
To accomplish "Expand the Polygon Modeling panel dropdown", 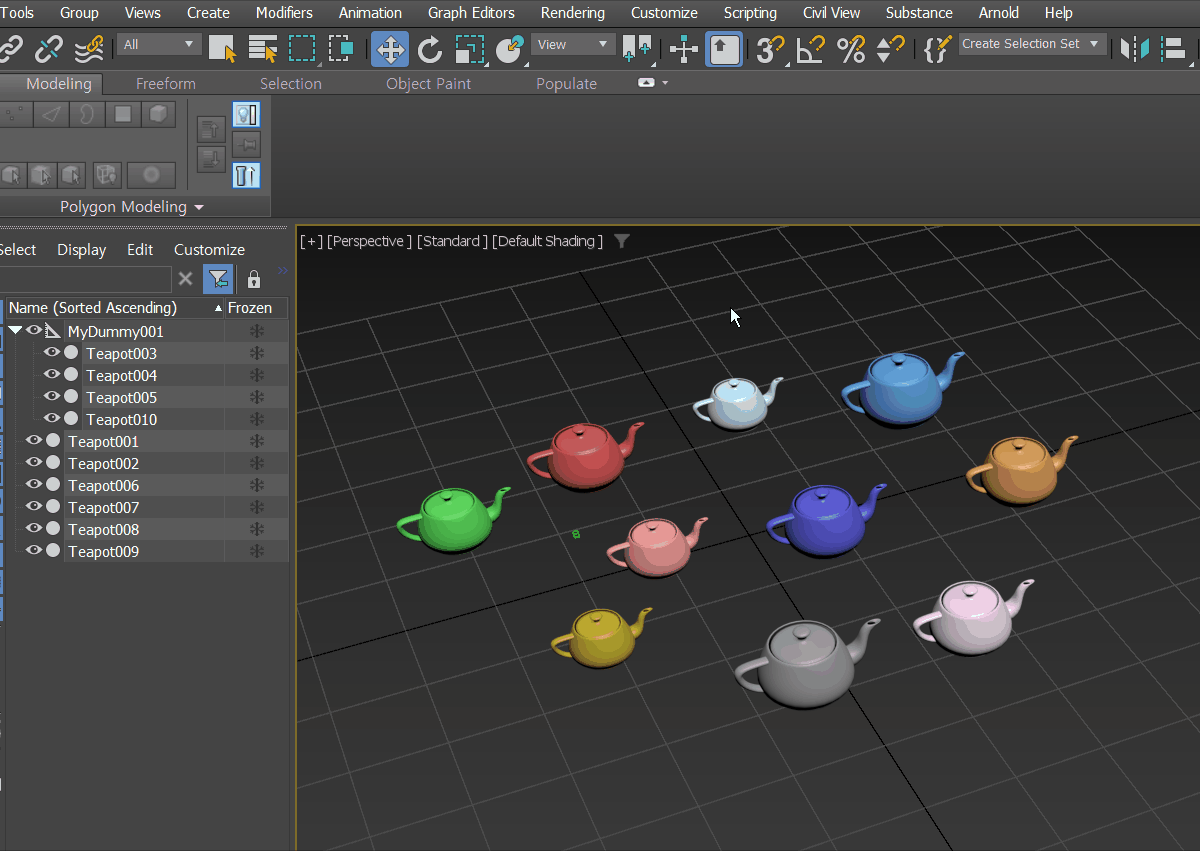I will [199, 207].
